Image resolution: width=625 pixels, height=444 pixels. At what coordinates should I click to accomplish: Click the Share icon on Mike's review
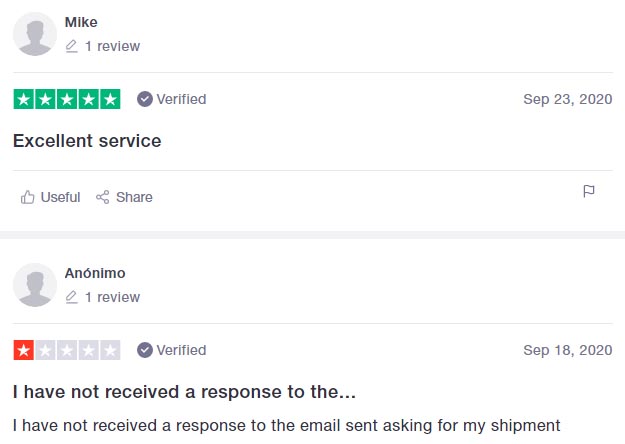point(102,197)
